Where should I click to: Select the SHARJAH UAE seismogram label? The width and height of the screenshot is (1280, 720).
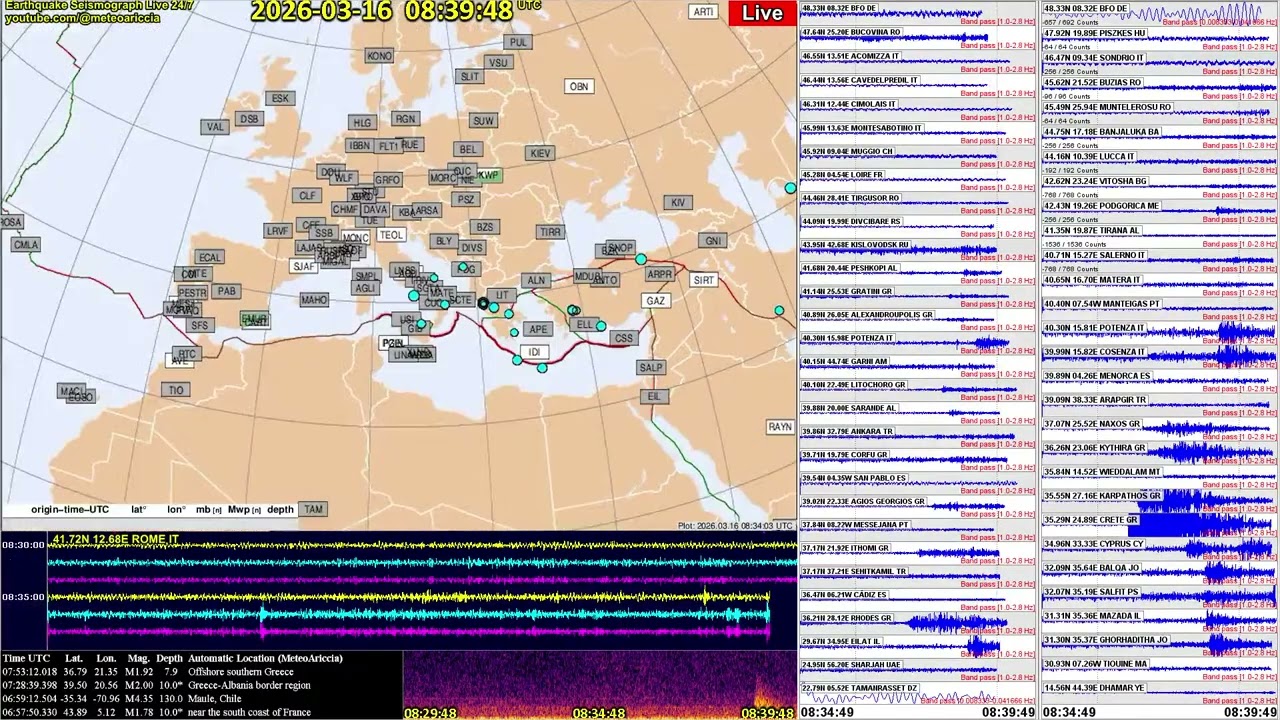[851, 664]
